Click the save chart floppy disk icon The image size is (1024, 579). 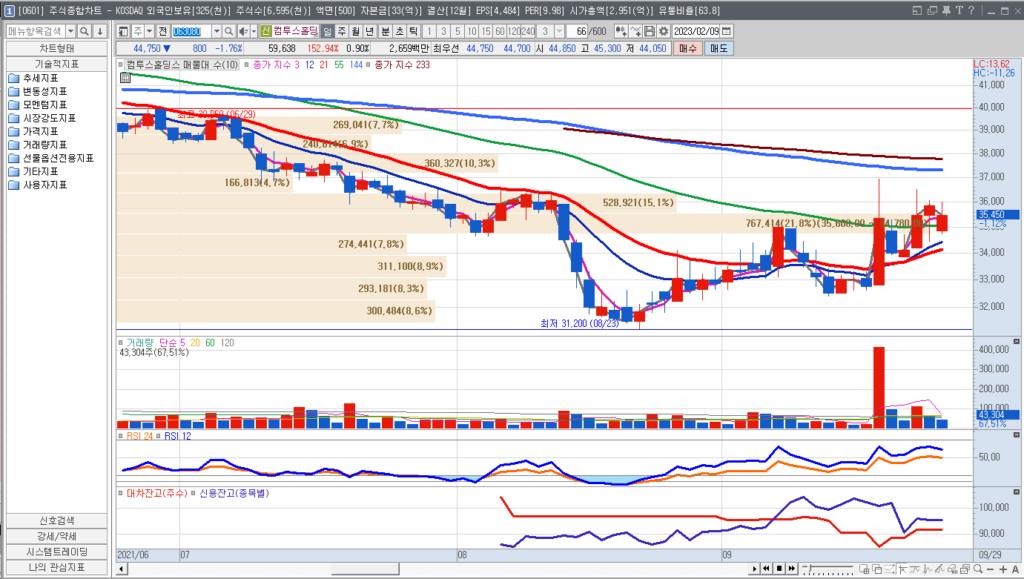tap(651, 31)
